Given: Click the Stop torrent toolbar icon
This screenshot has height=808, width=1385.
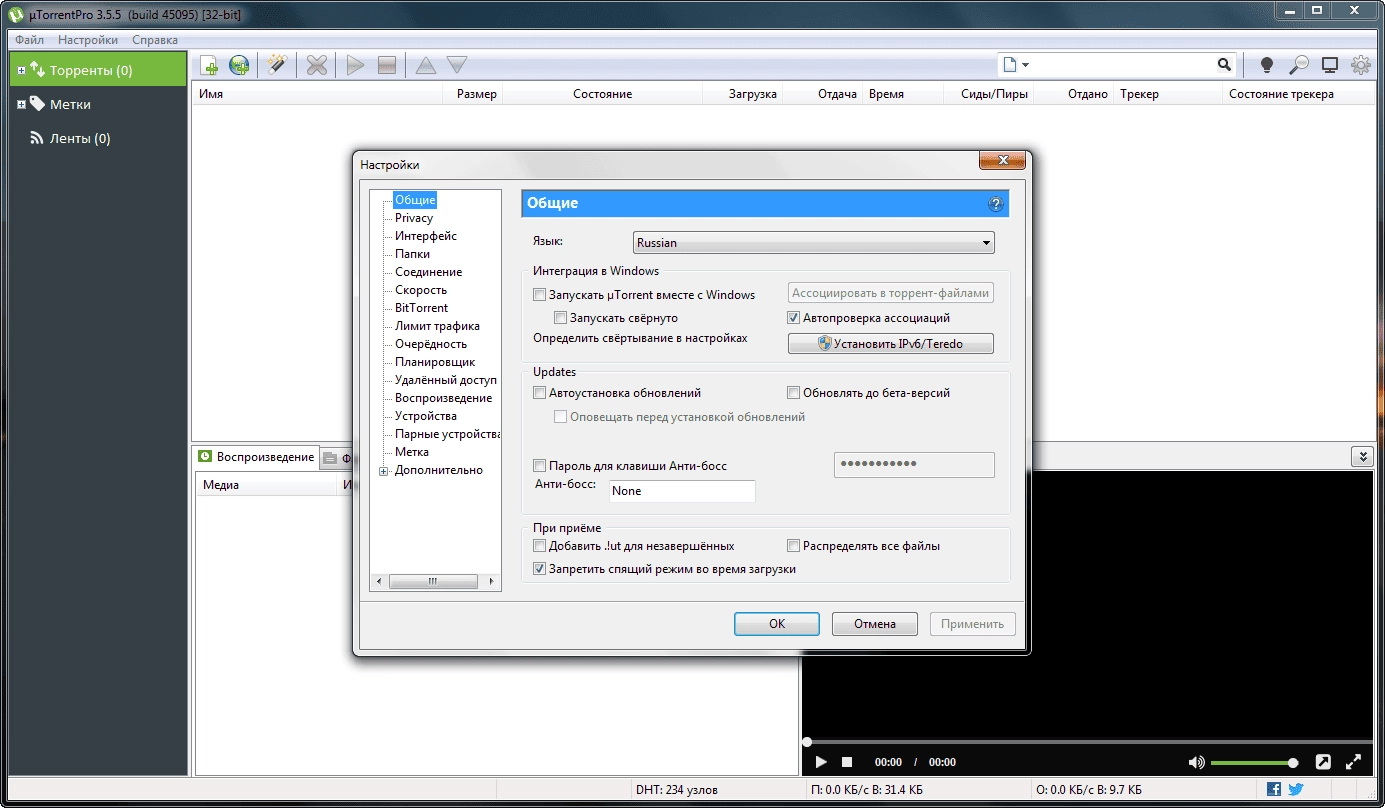Looking at the screenshot, I should [387, 66].
